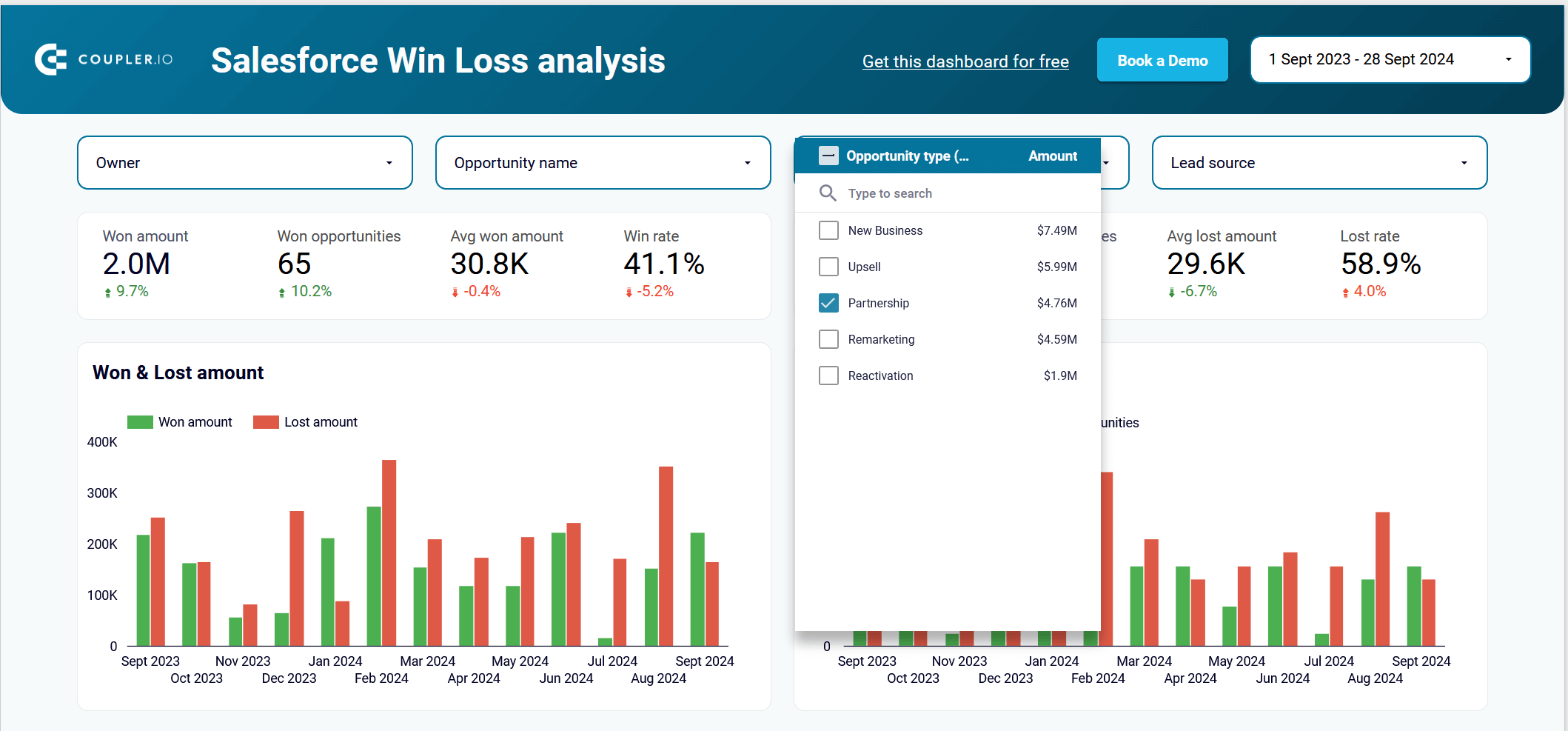Expand the Lead source dropdown

1319,163
